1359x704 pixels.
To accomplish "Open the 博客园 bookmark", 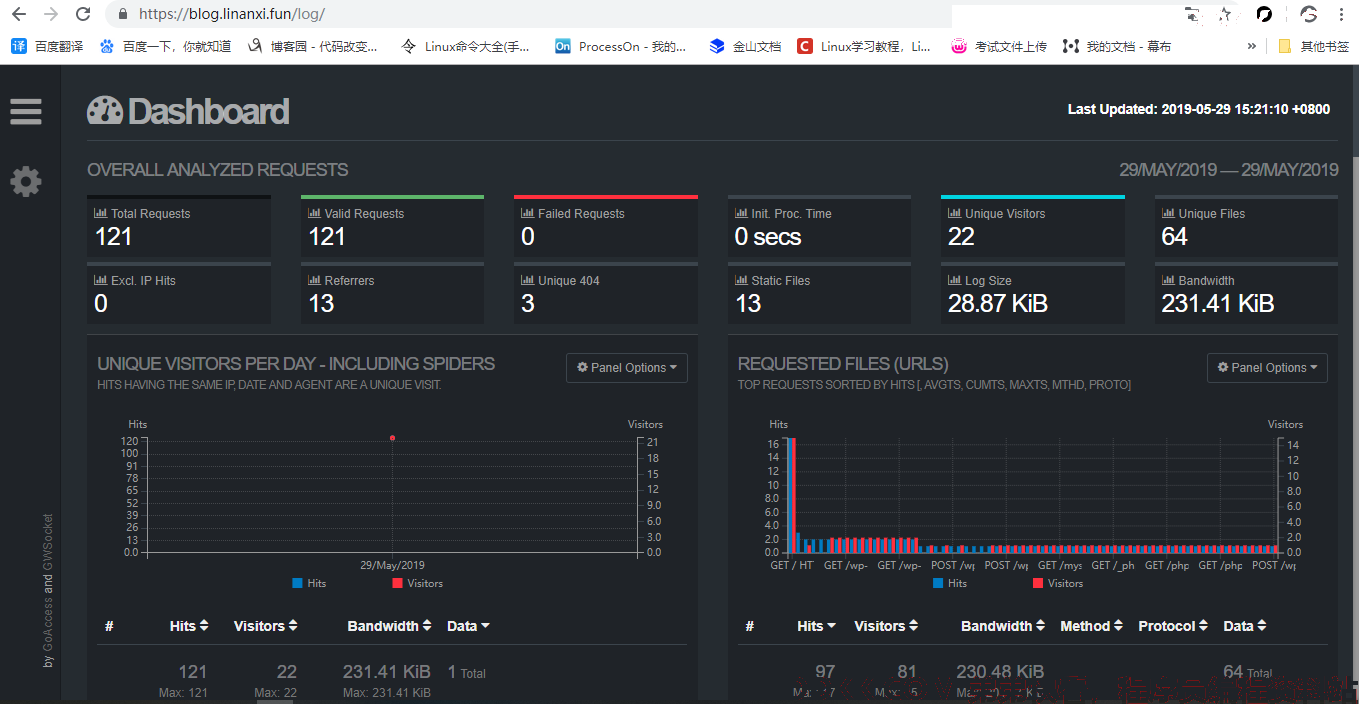I will 312,46.
